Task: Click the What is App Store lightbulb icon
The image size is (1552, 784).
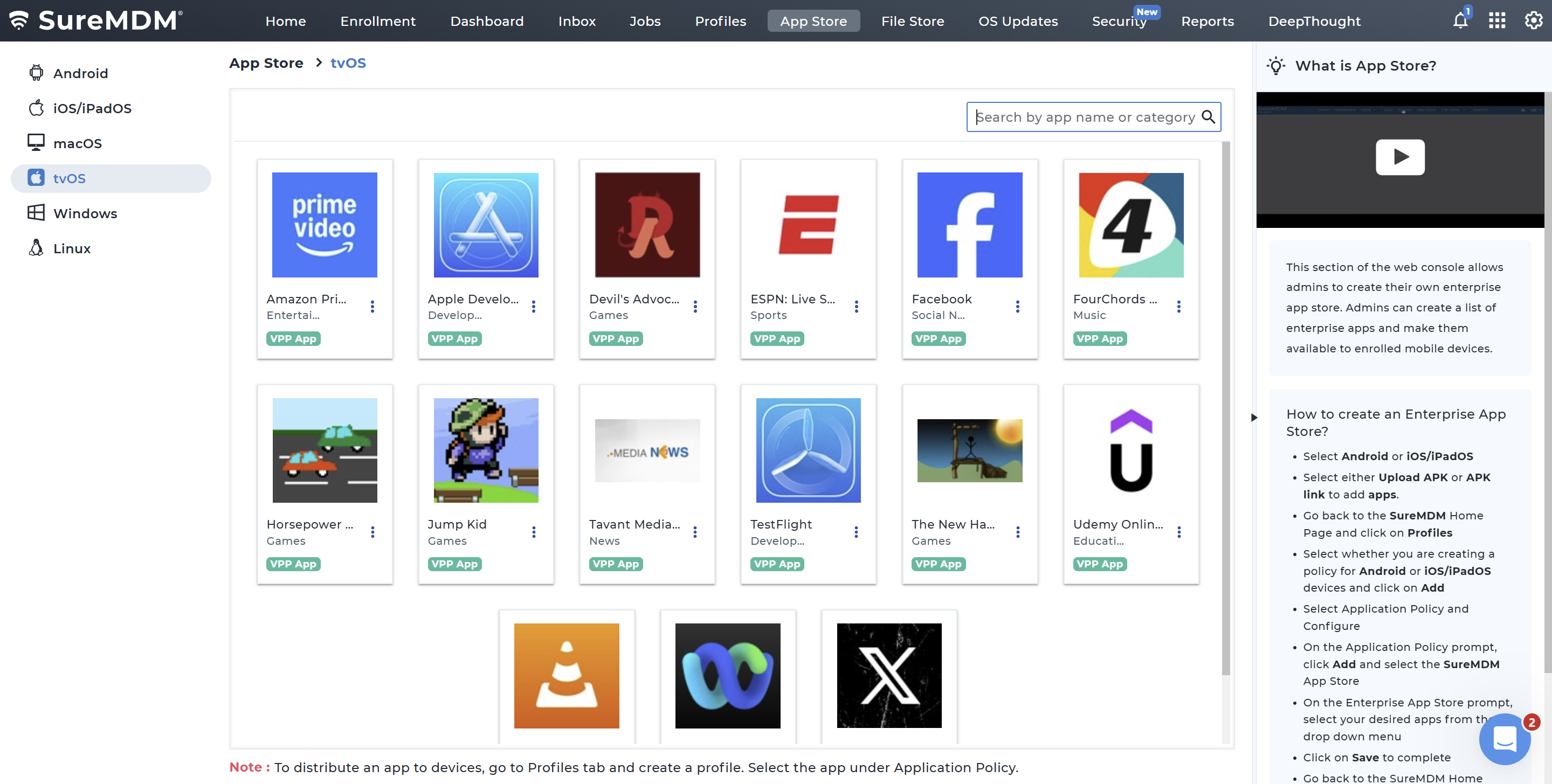Action: click(x=1275, y=65)
